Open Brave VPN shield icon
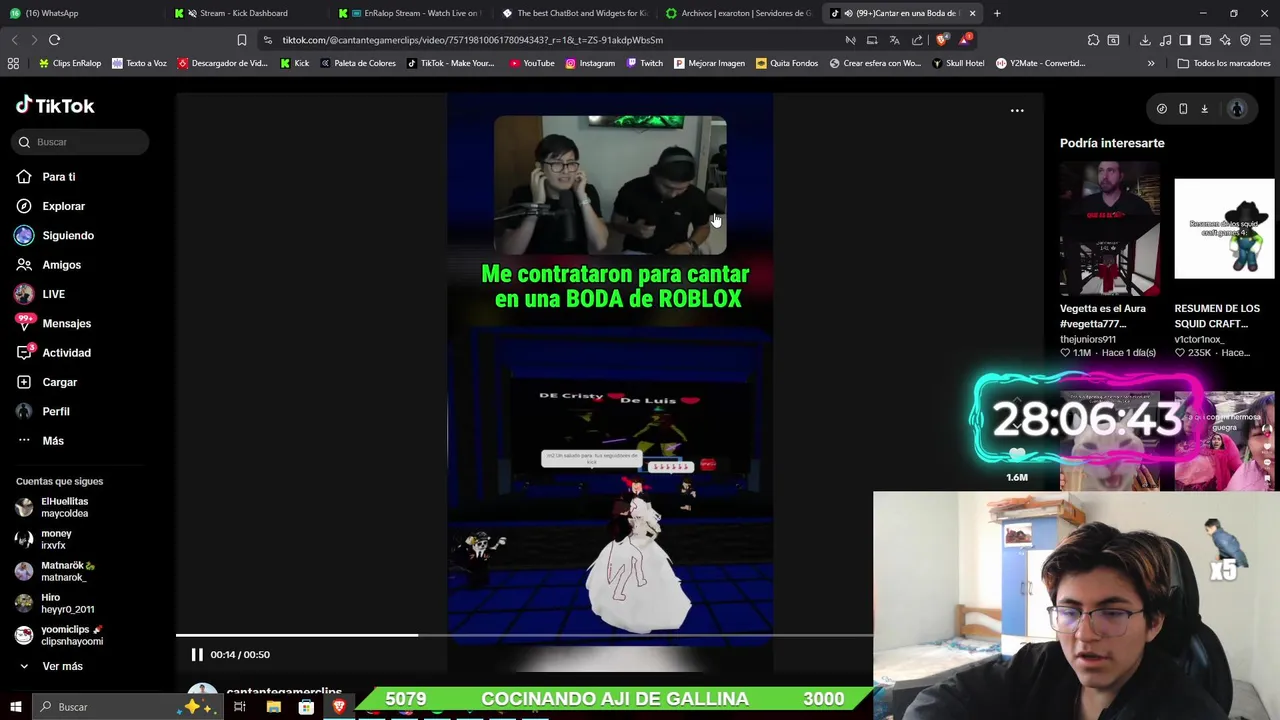This screenshot has height=720, width=1280. coord(1245,40)
